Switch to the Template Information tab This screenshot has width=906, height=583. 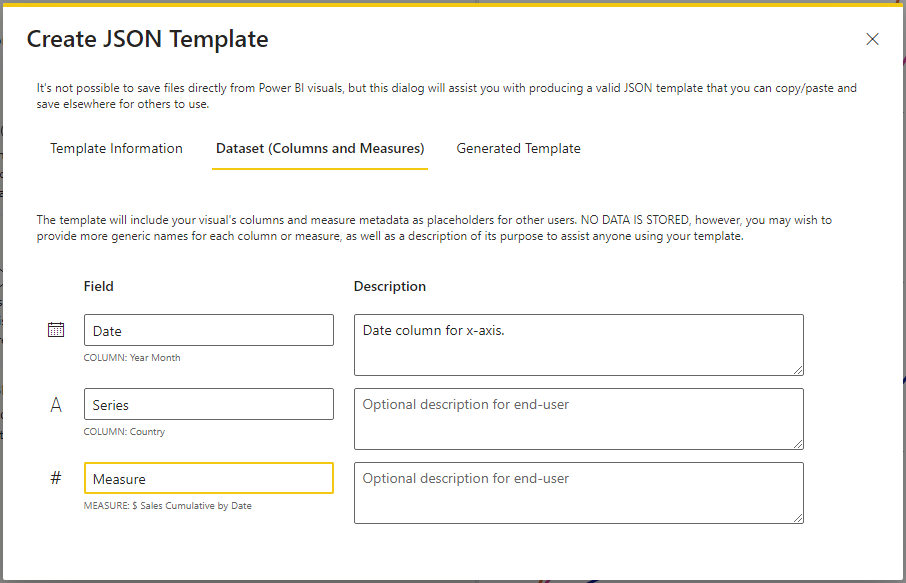coord(116,148)
